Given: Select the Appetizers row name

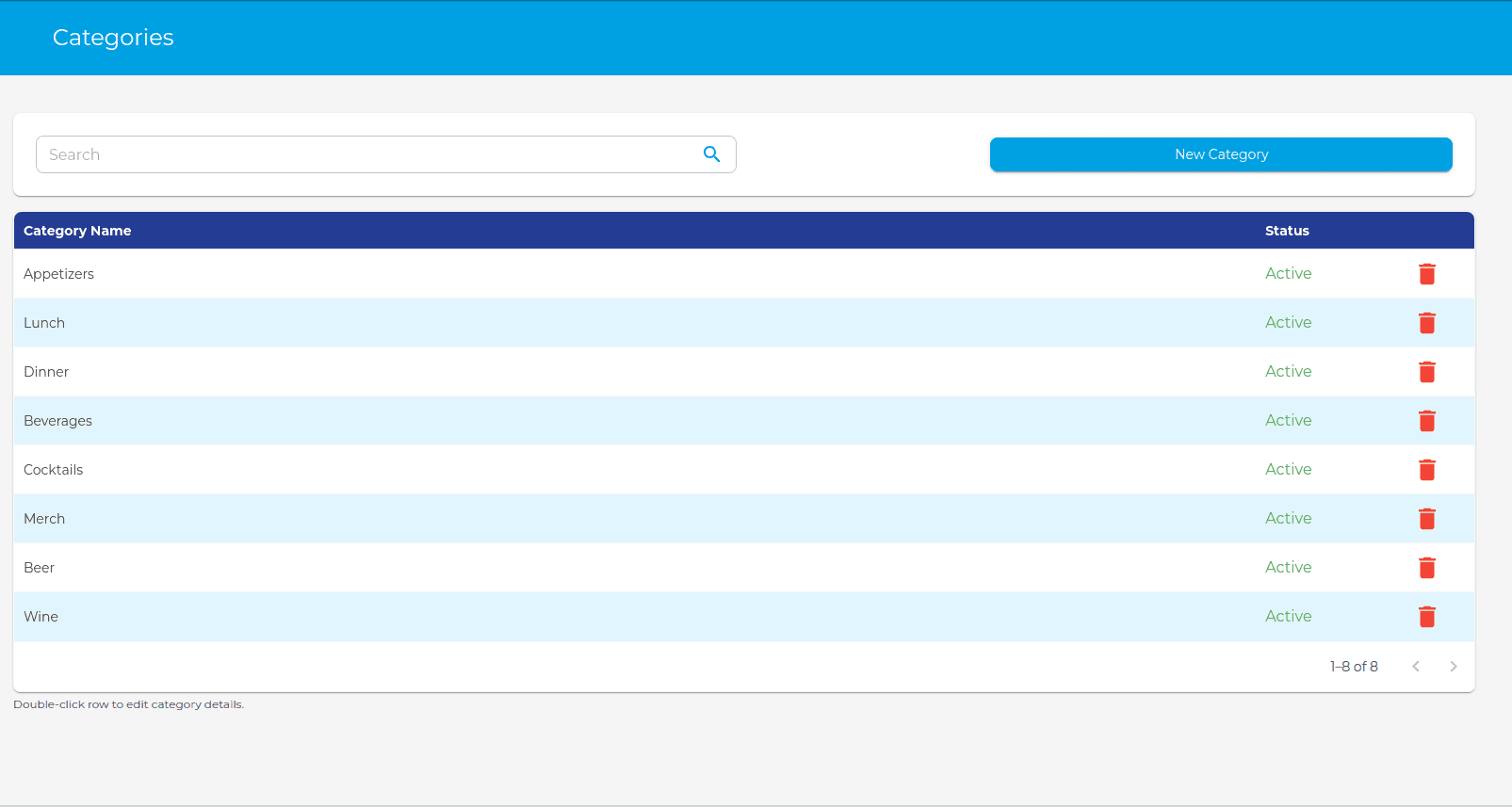Looking at the screenshot, I should [x=58, y=274].
